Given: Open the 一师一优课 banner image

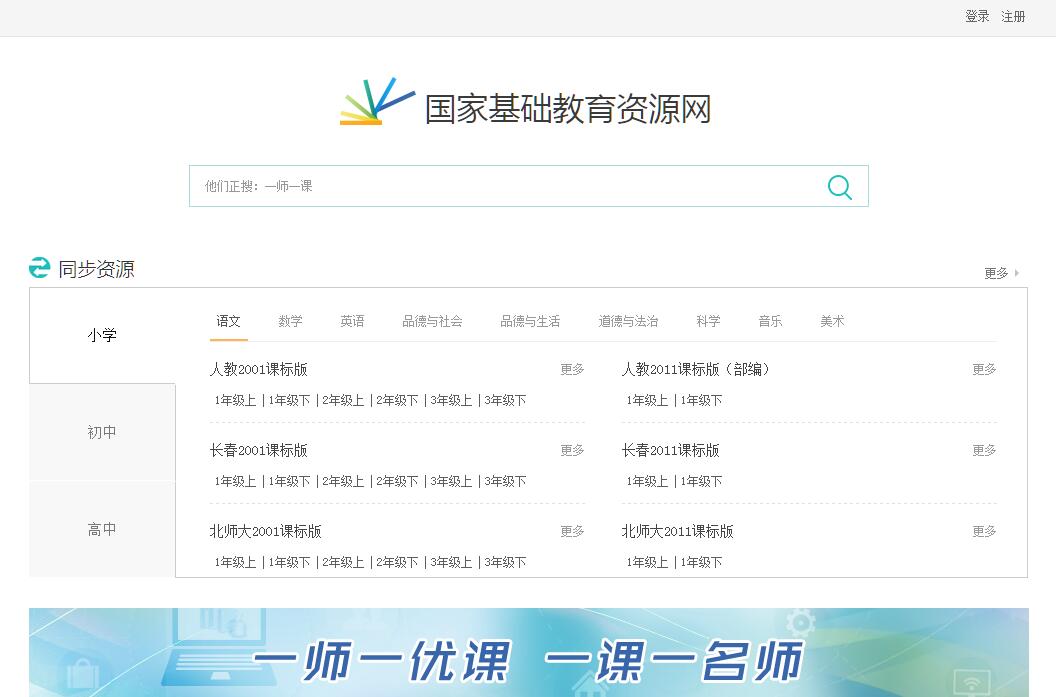Looking at the screenshot, I should (528, 652).
